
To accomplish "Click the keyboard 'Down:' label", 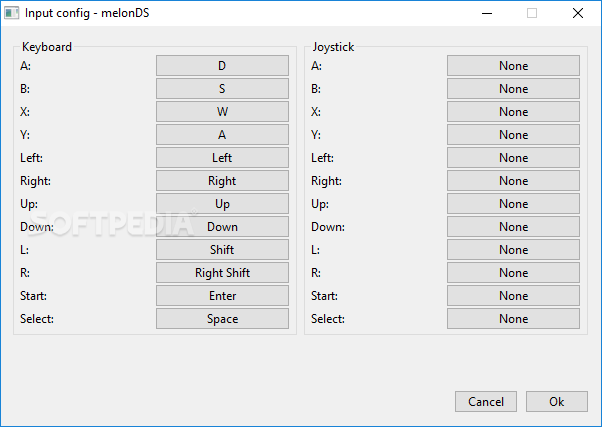I will (x=37, y=227).
